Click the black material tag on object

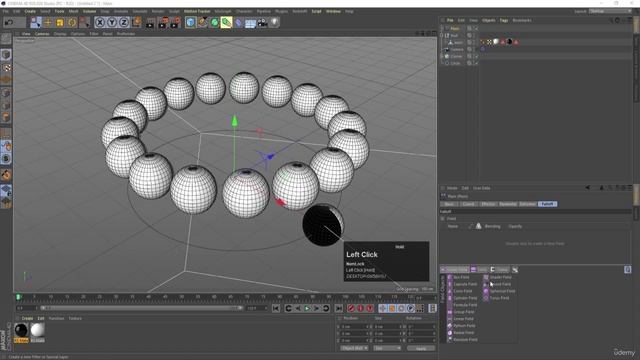click(x=509, y=42)
